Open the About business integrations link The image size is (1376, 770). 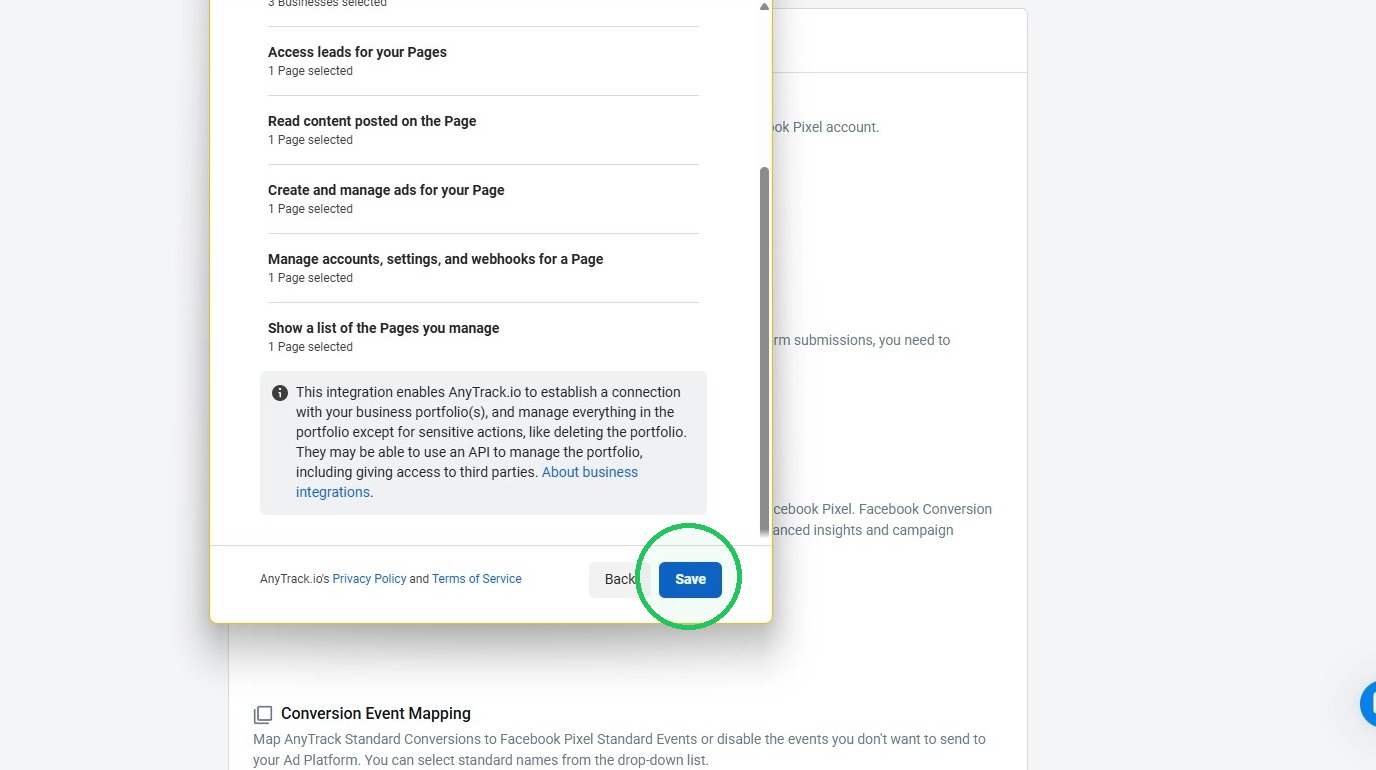tap(467, 482)
